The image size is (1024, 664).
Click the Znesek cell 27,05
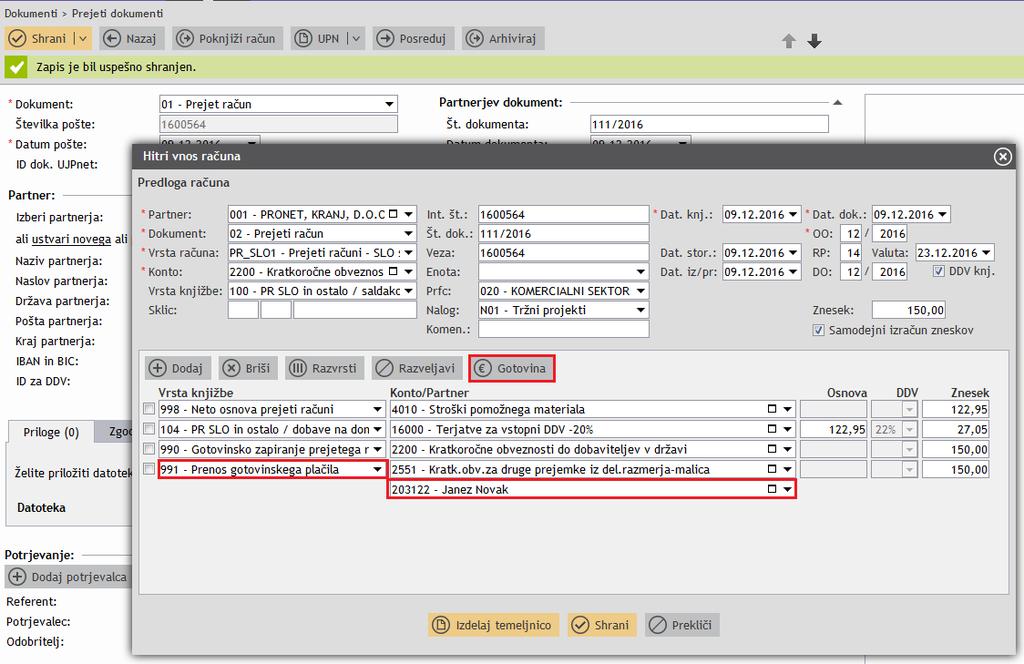pos(955,429)
